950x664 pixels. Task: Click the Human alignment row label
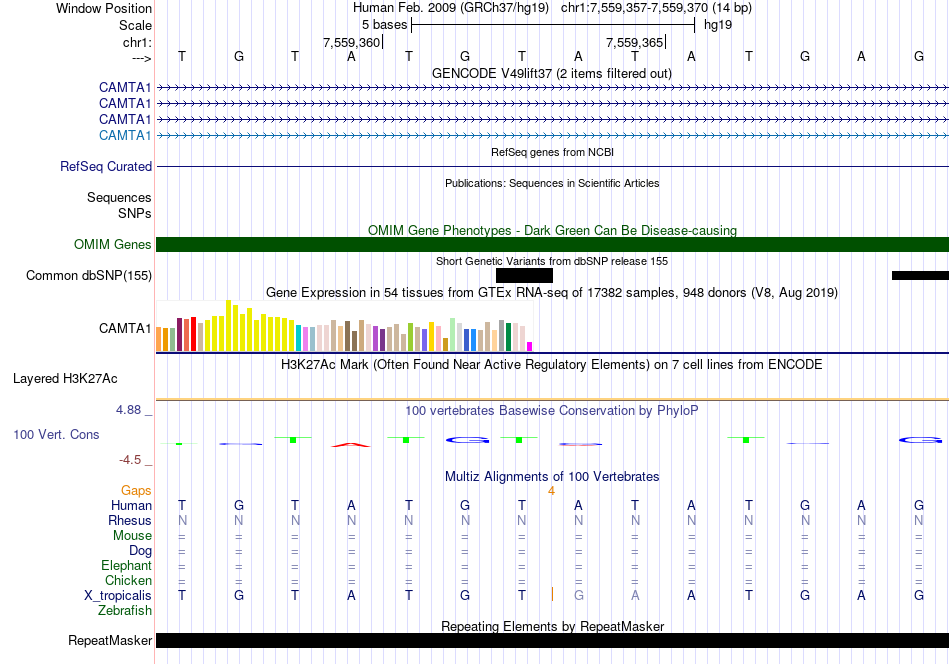(131, 505)
